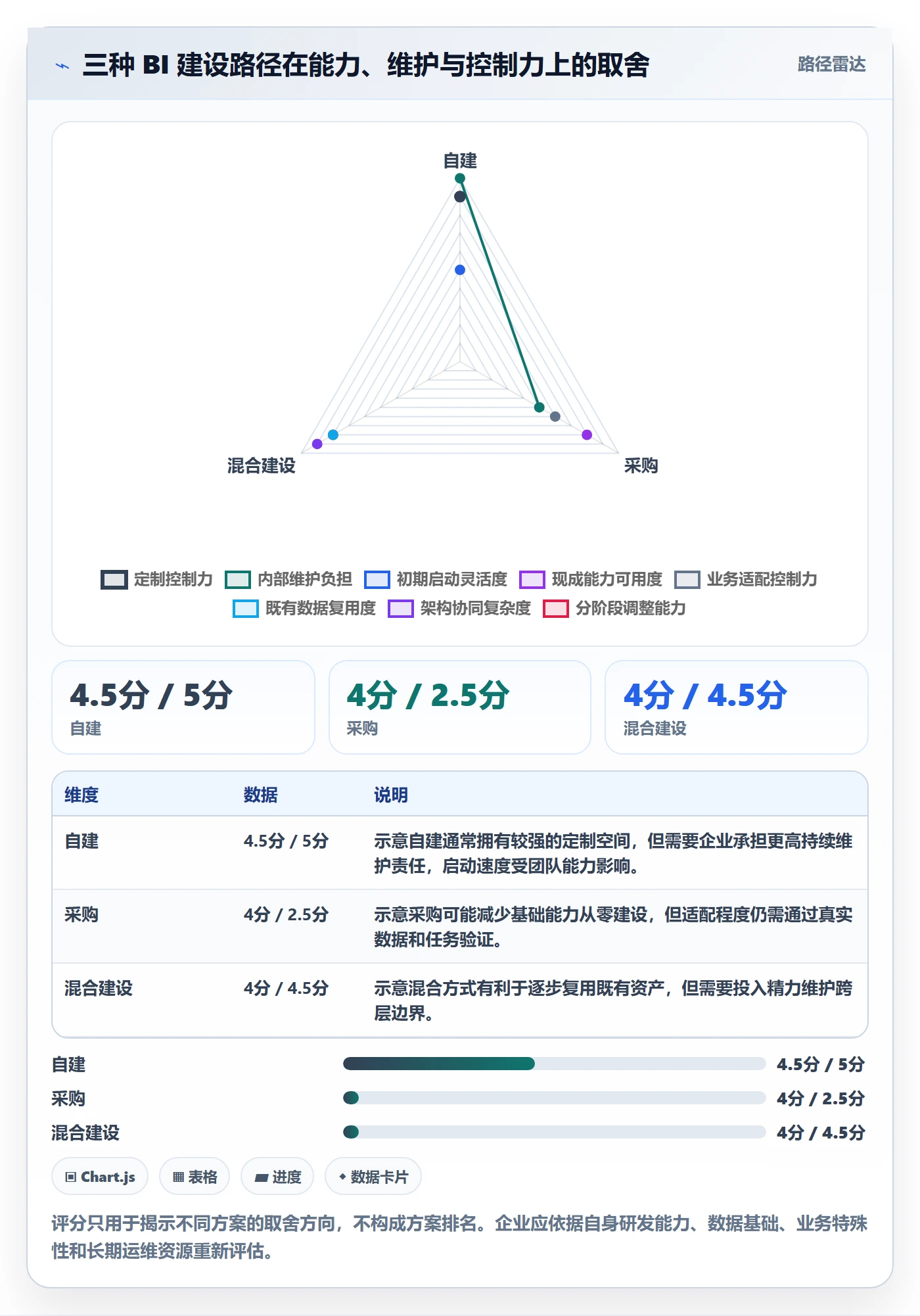920x1316 pixels.
Task: Click the light-blue point near 混合建设 corner
Action: point(333,435)
